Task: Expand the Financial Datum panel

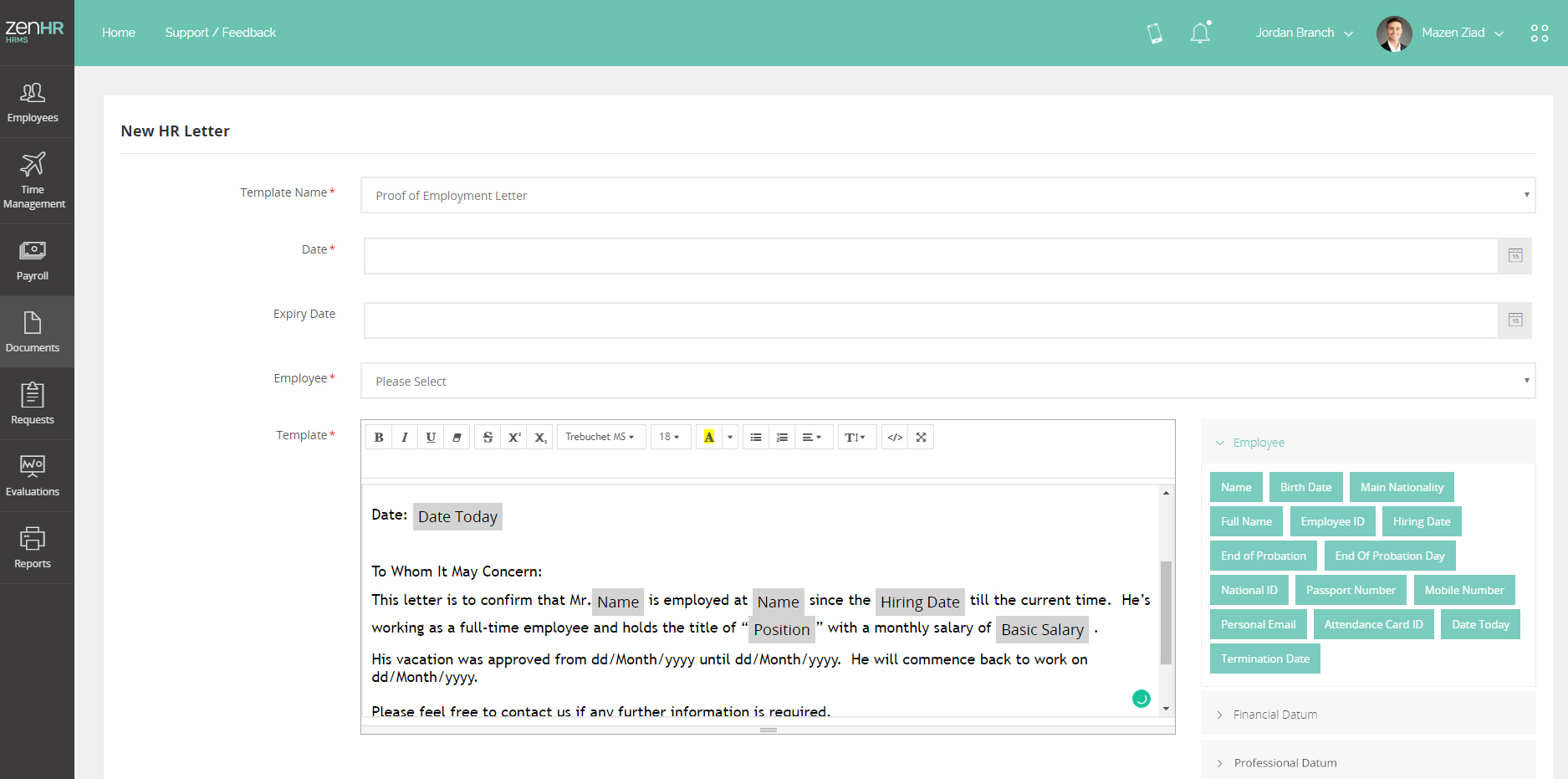Action: point(1368,714)
